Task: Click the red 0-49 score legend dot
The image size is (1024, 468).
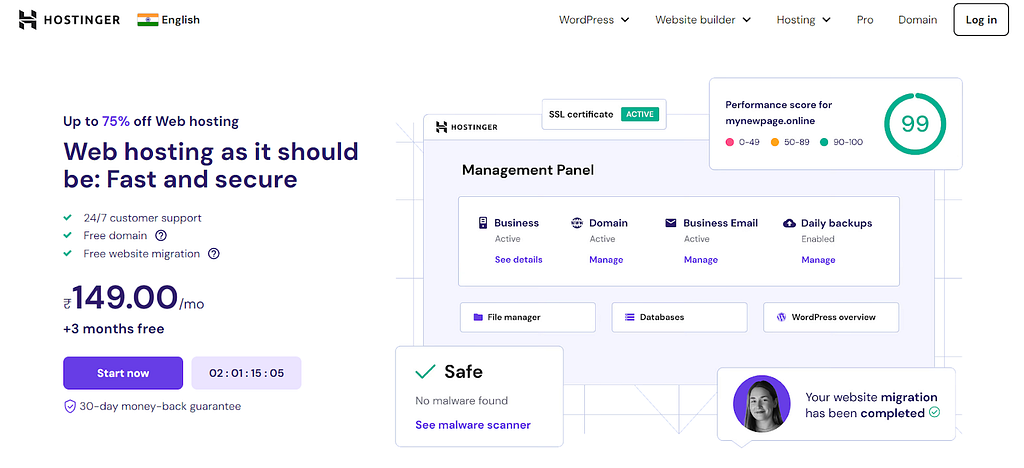Action: pos(730,142)
